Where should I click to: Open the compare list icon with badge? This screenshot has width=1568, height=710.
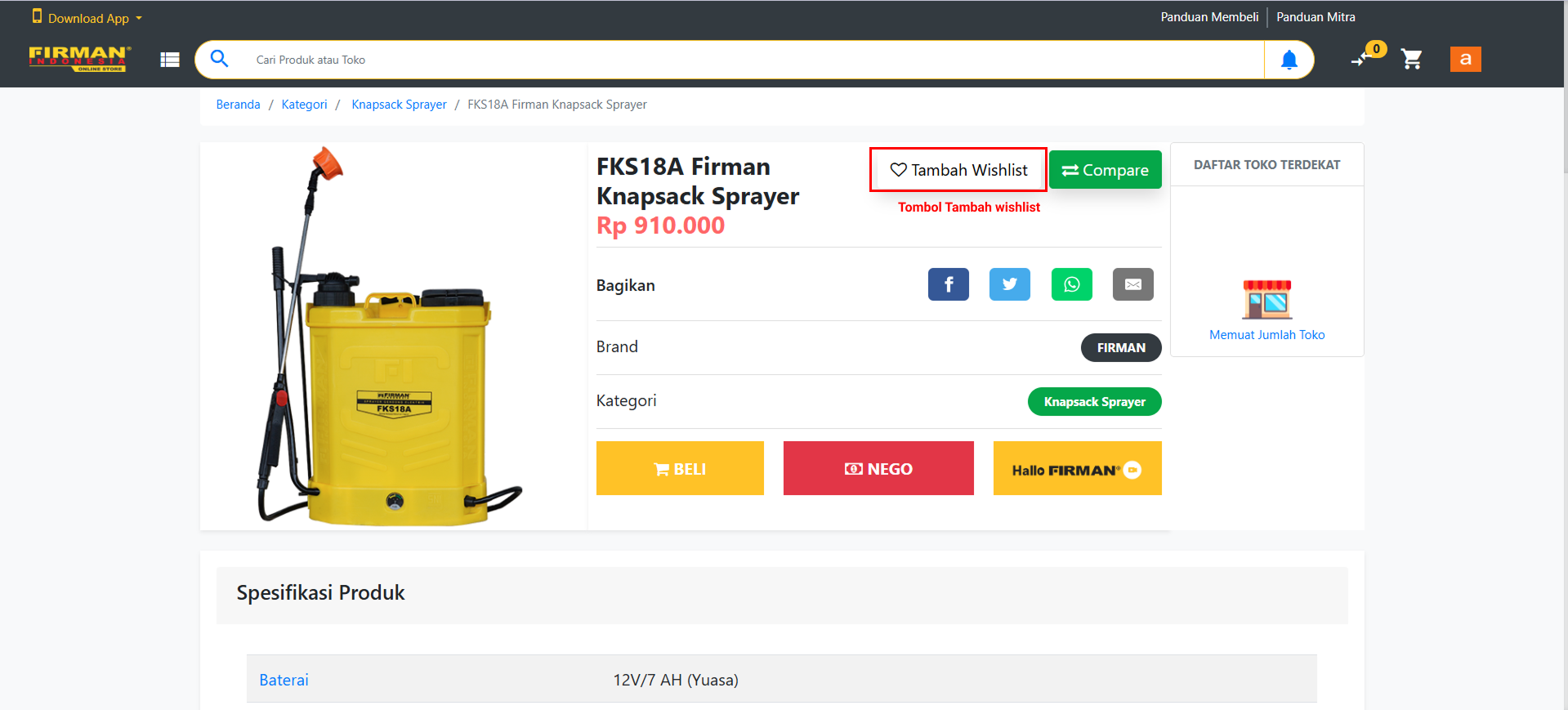(x=1362, y=58)
